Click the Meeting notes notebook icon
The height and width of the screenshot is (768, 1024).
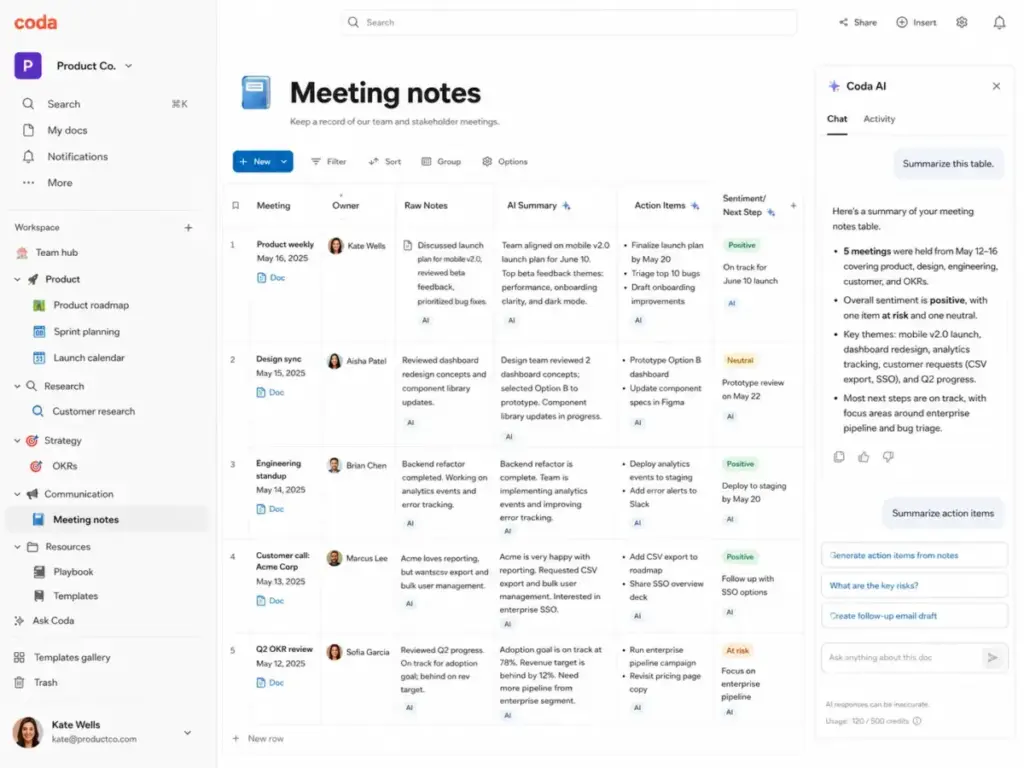coord(256,92)
